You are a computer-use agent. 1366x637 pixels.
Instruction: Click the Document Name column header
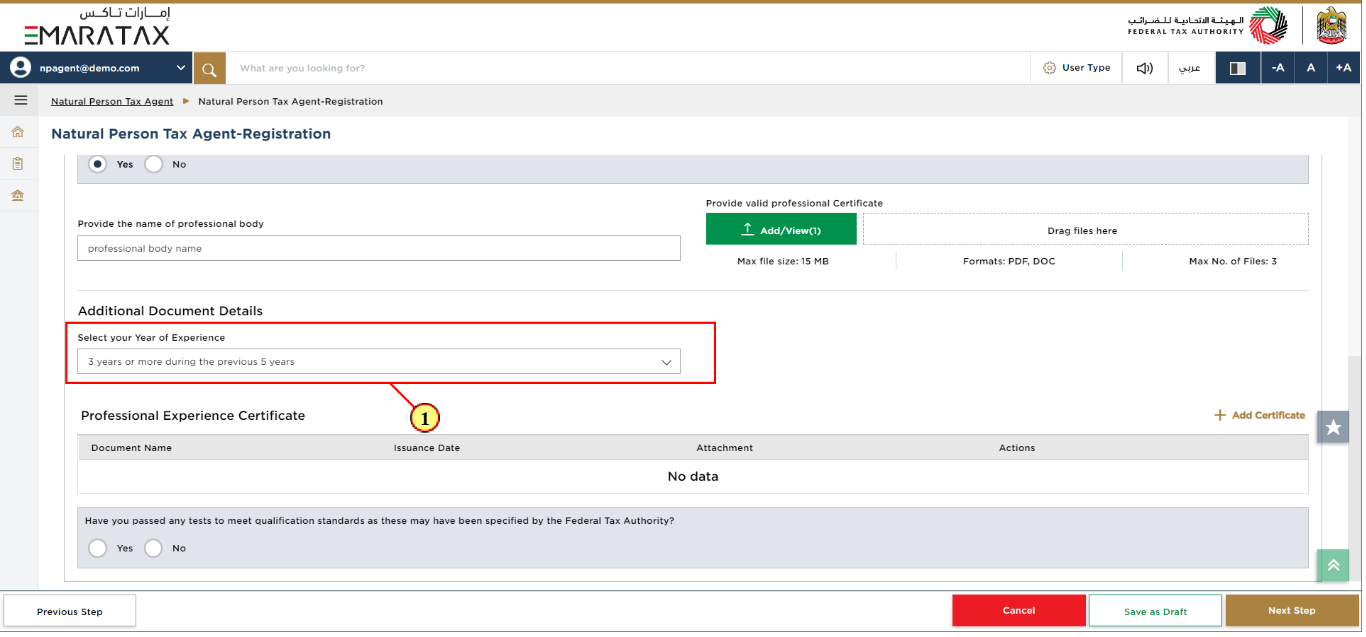click(131, 448)
